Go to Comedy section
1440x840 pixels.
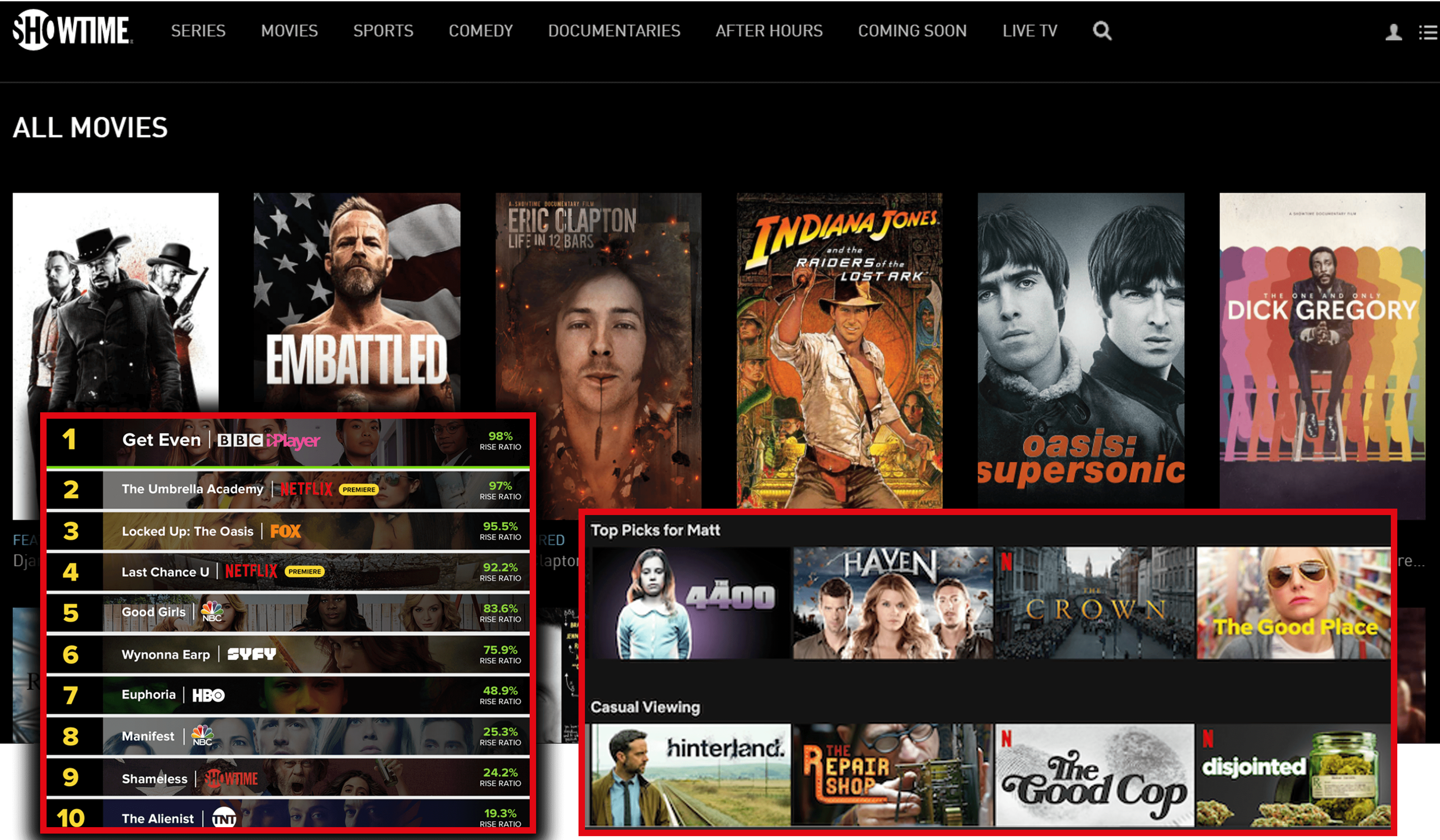481,31
